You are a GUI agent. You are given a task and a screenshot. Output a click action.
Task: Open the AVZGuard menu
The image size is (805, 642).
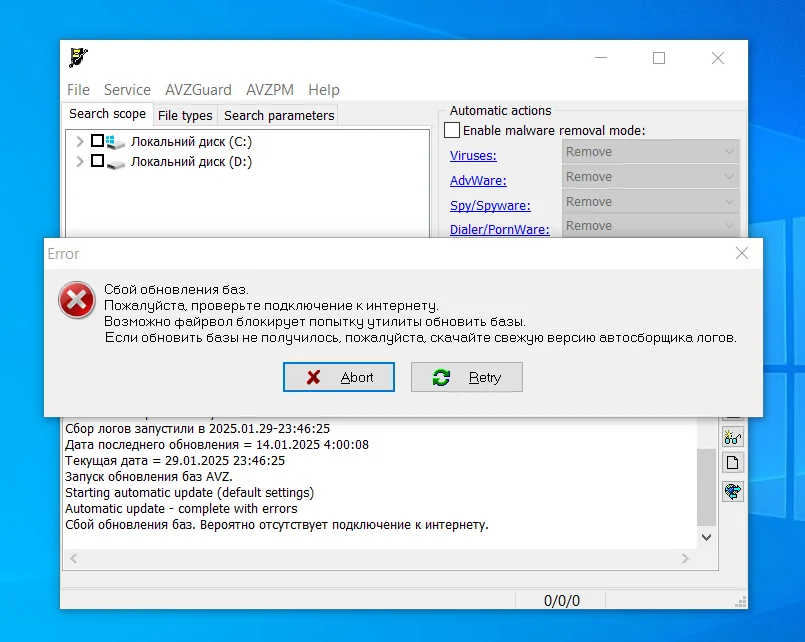(198, 90)
